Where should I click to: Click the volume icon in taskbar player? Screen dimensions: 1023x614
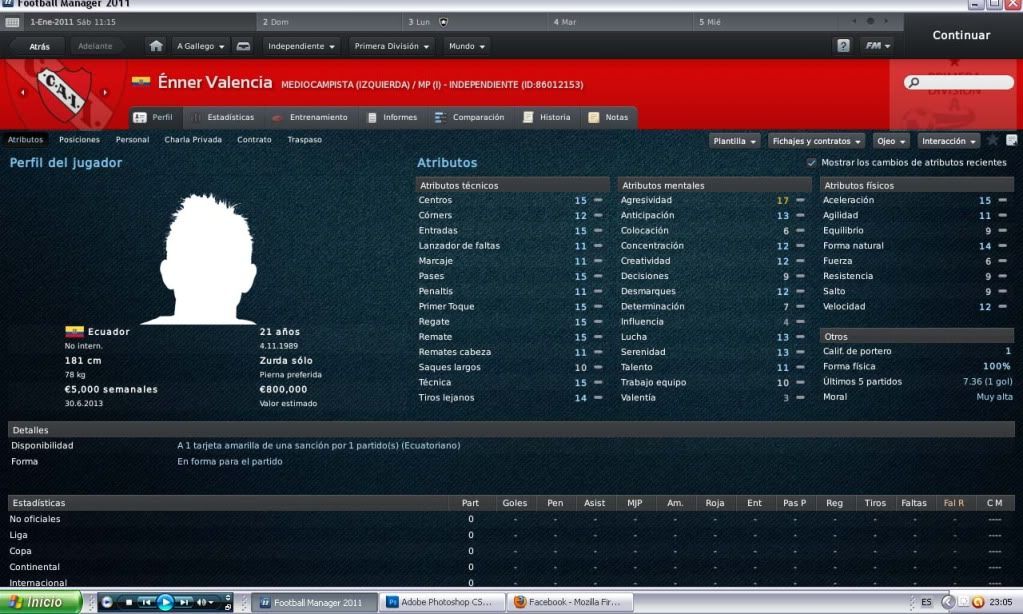(202, 602)
